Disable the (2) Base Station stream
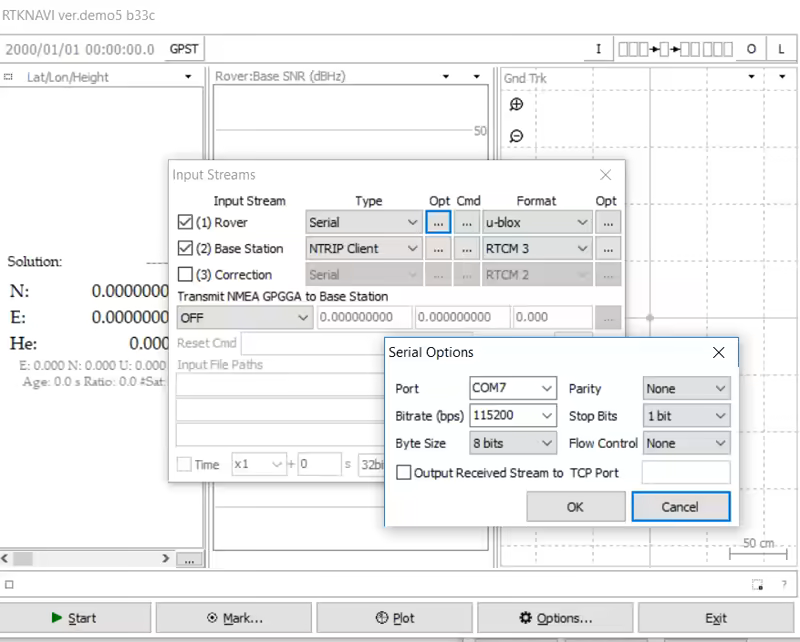Screen dimensions: 800x642 pyautogui.click(x=185, y=248)
